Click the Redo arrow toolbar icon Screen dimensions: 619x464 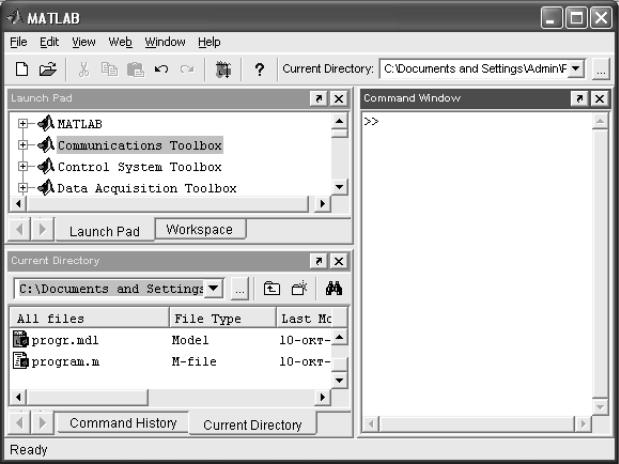pos(187,70)
